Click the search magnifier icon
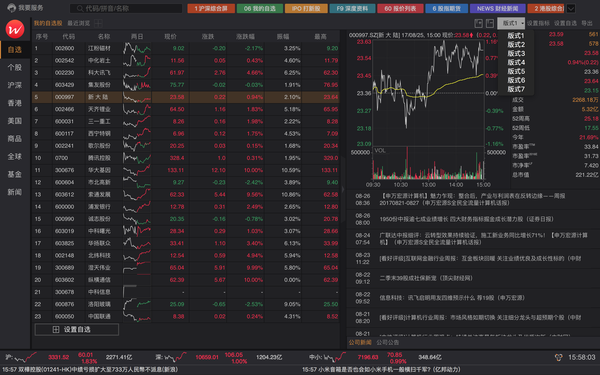Image resolution: width=600 pixels, height=375 pixels. click(80, 8)
